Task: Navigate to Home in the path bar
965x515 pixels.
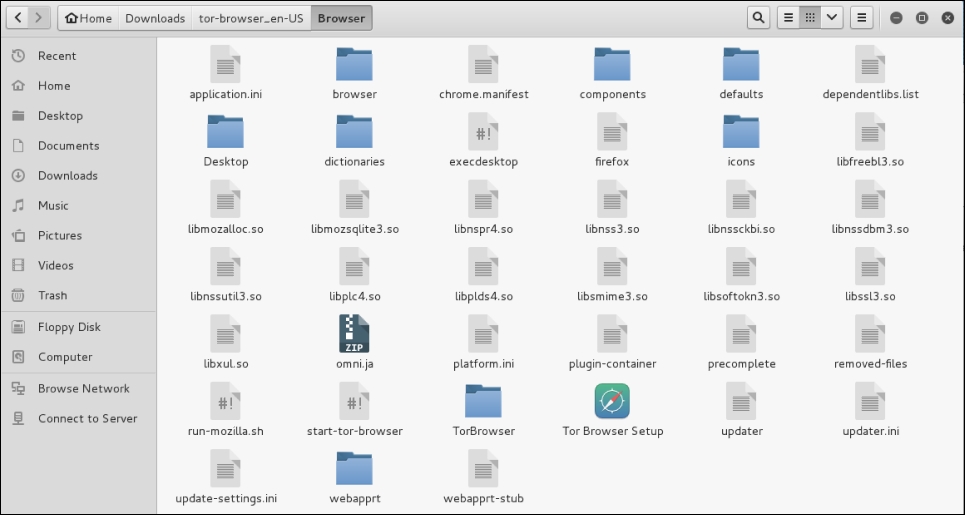Action: [x=89, y=18]
